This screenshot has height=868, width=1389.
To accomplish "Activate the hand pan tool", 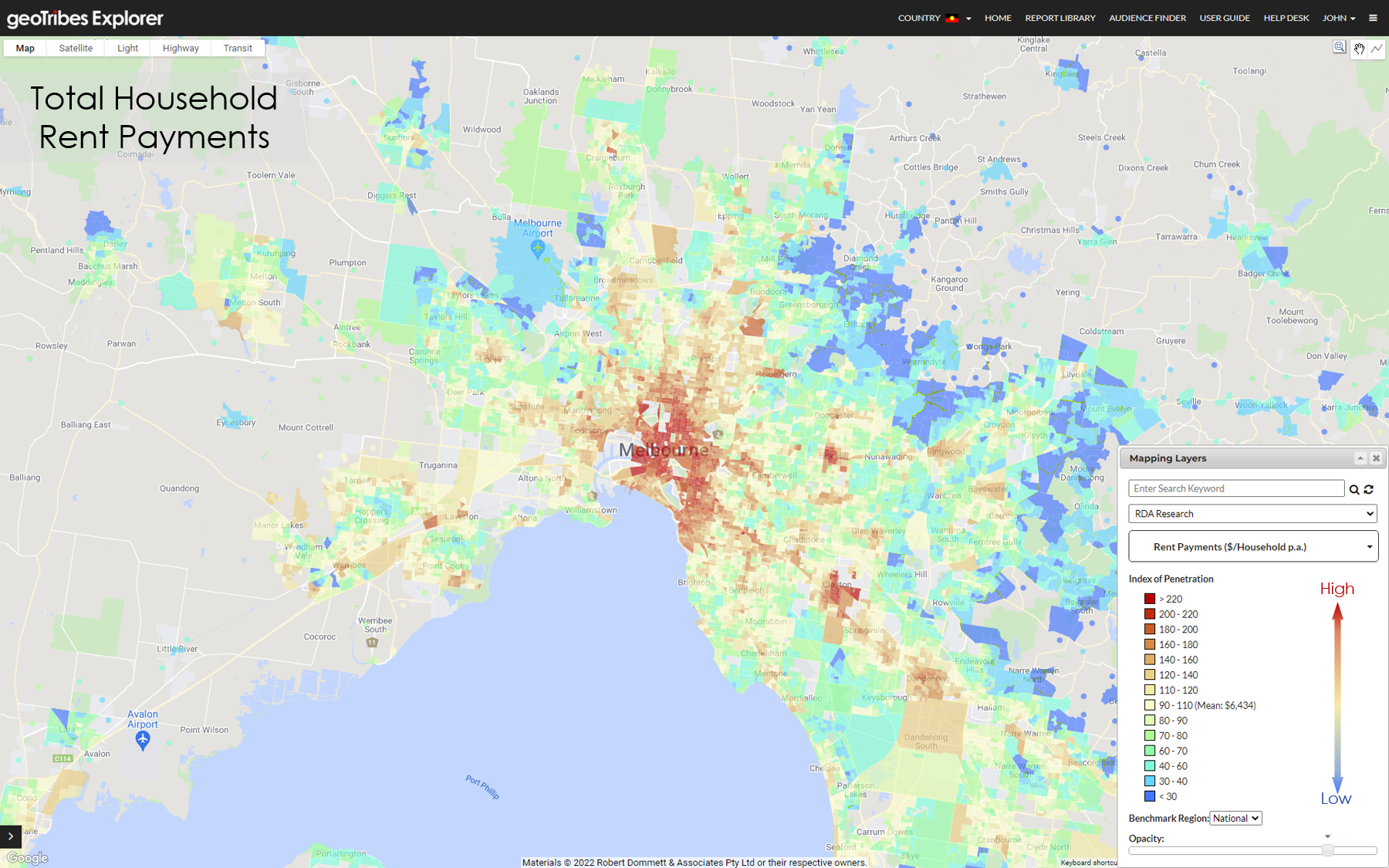I will pyautogui.click(x=1360, y=49).
